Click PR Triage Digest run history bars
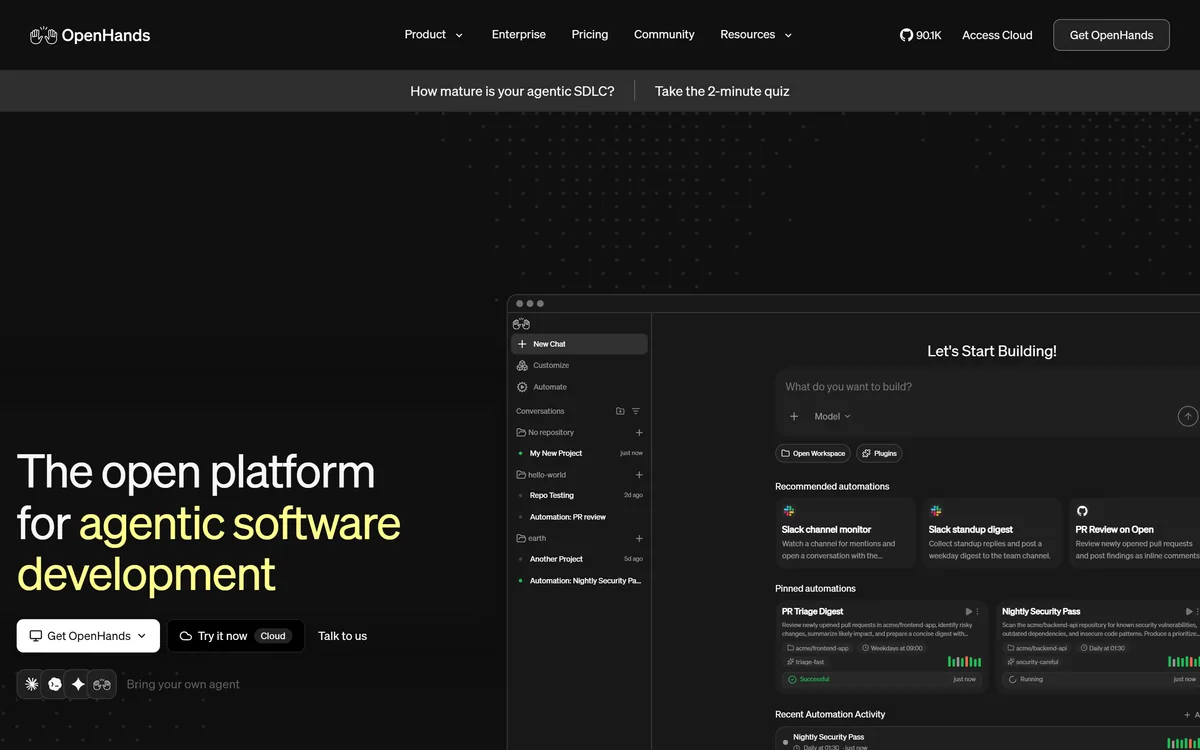This screenshot has width=1200, height=750. click(964, 661)
